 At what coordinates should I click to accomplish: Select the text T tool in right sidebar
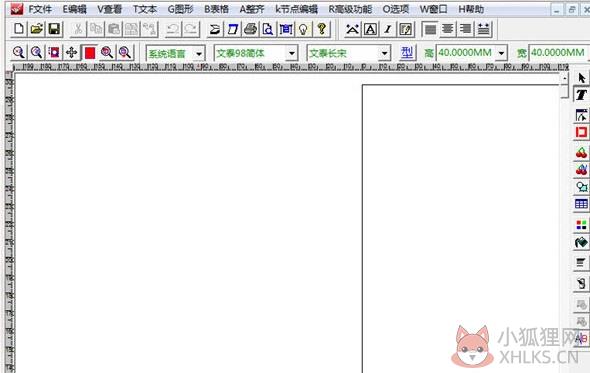pyautogui.click(x=581, y=94)
